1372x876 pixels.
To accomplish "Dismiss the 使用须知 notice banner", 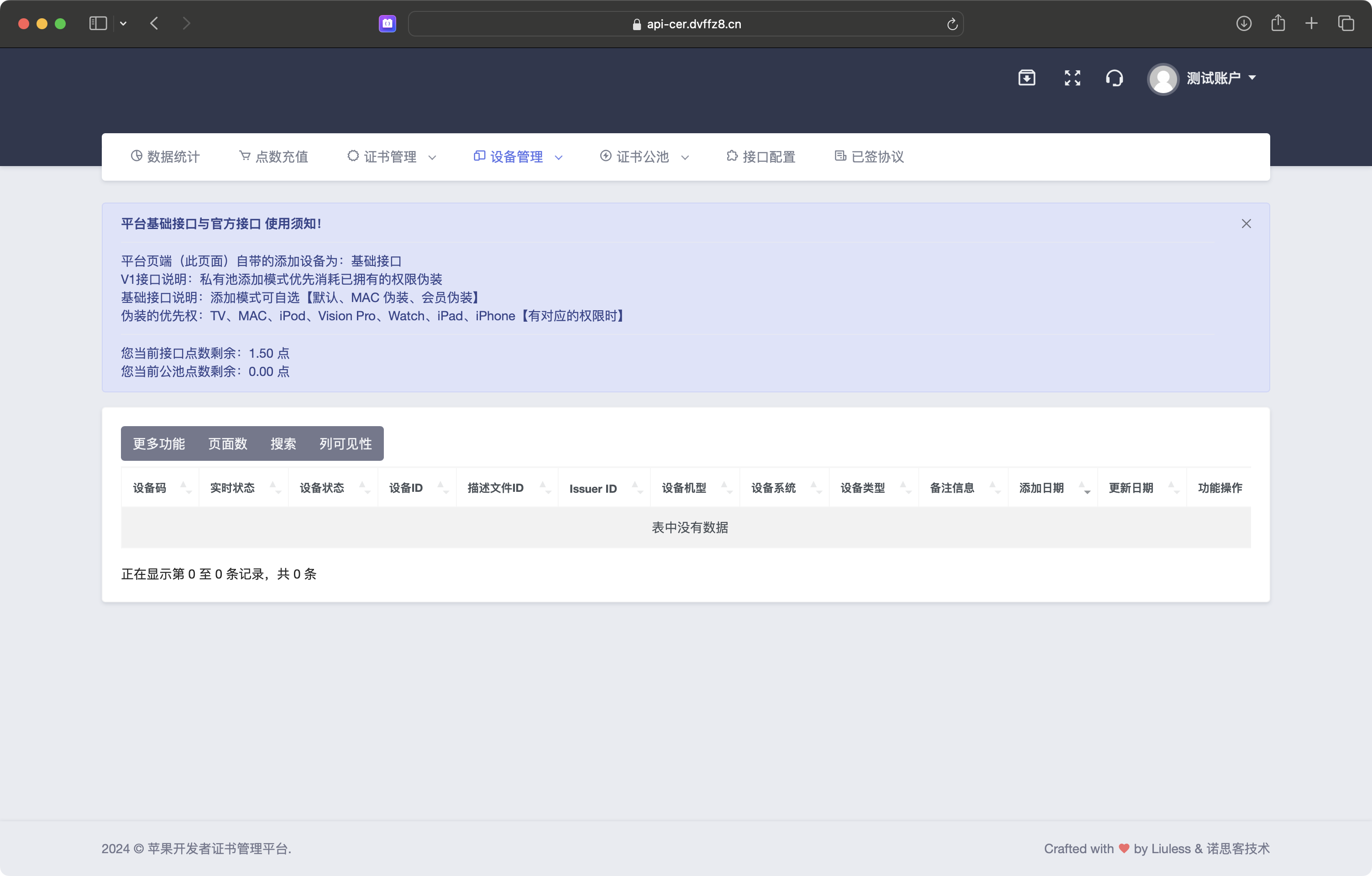I will point(1246,224).
